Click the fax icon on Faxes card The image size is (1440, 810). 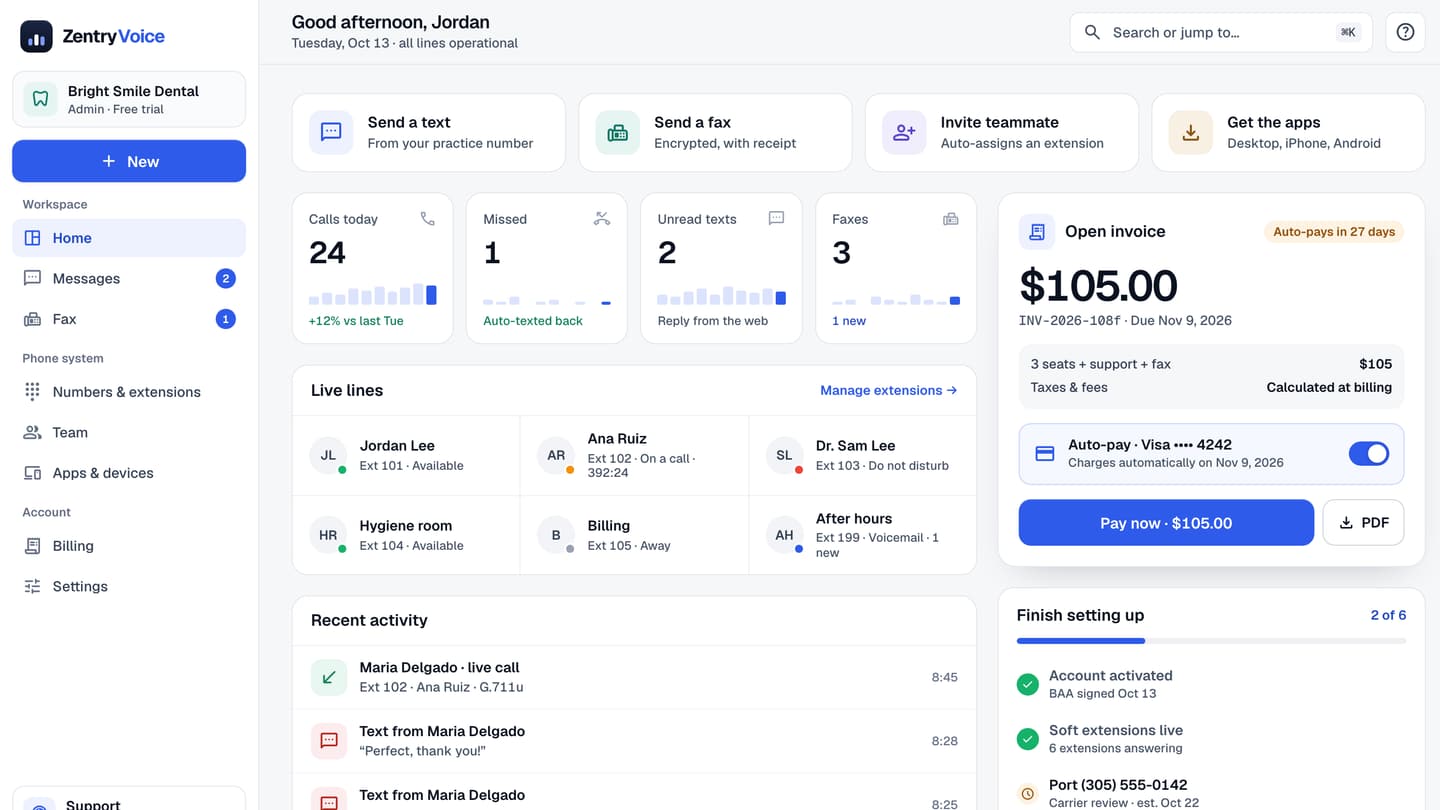951,218
